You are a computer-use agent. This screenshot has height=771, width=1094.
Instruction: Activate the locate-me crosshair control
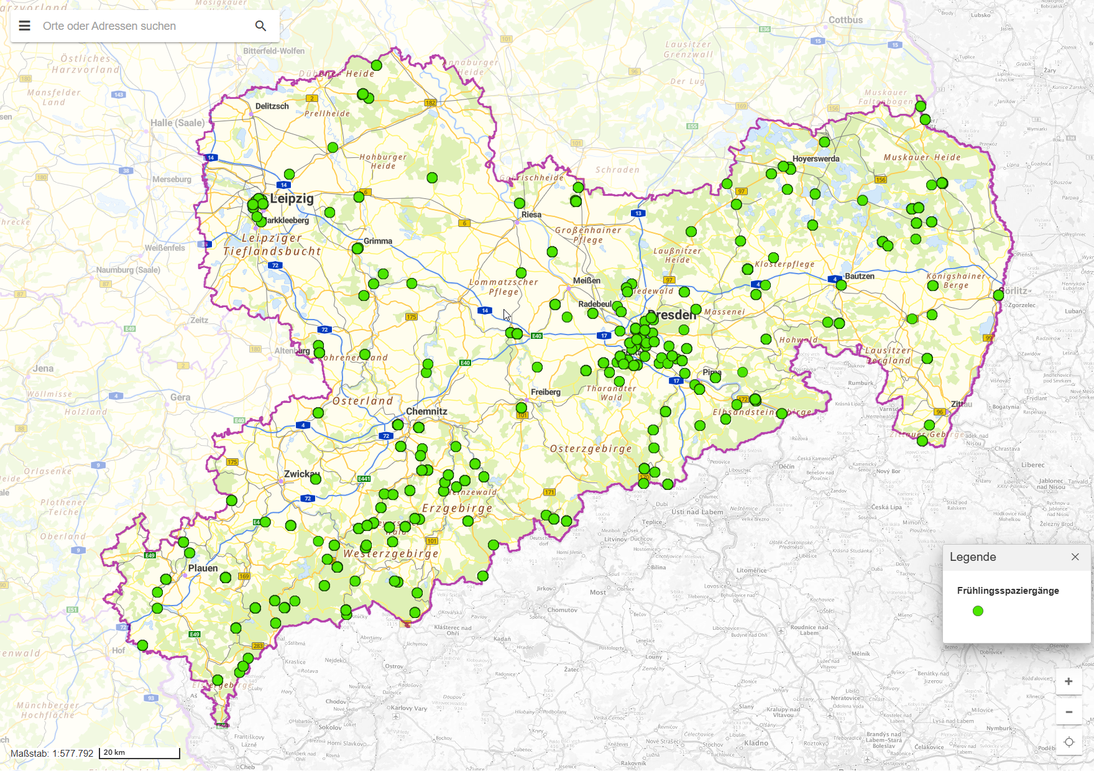pos(1069,742)
